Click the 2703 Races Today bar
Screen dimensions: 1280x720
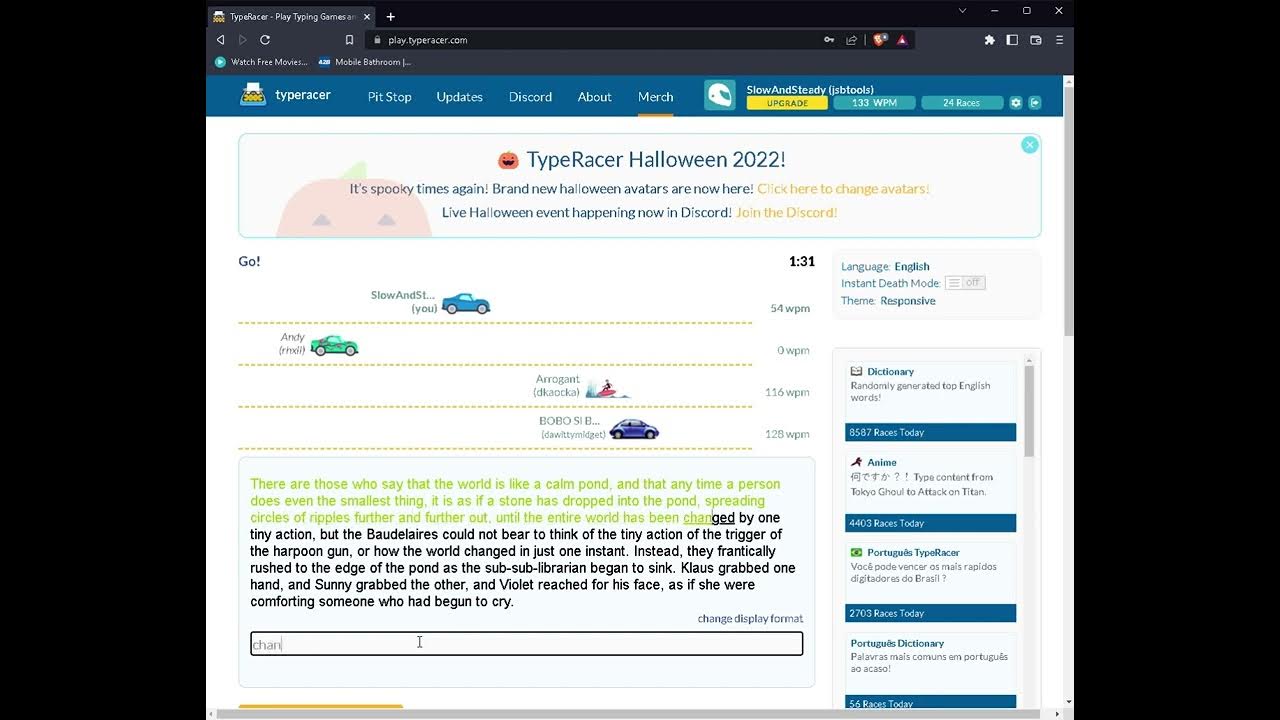[930, 613]
